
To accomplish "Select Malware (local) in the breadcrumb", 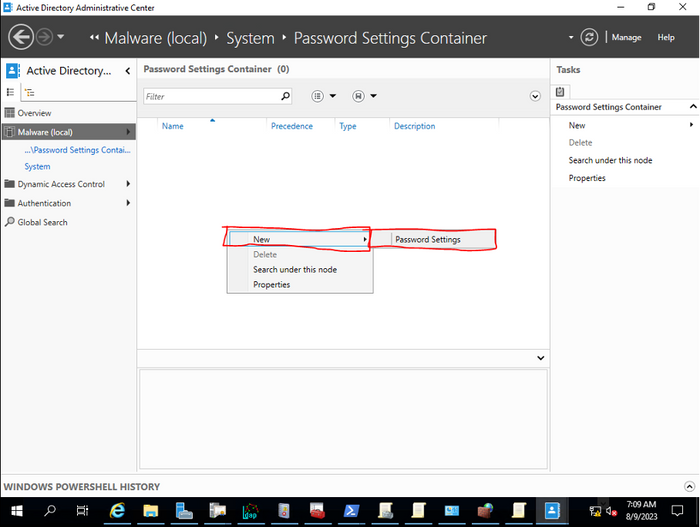I will click(x=156, y=38).
